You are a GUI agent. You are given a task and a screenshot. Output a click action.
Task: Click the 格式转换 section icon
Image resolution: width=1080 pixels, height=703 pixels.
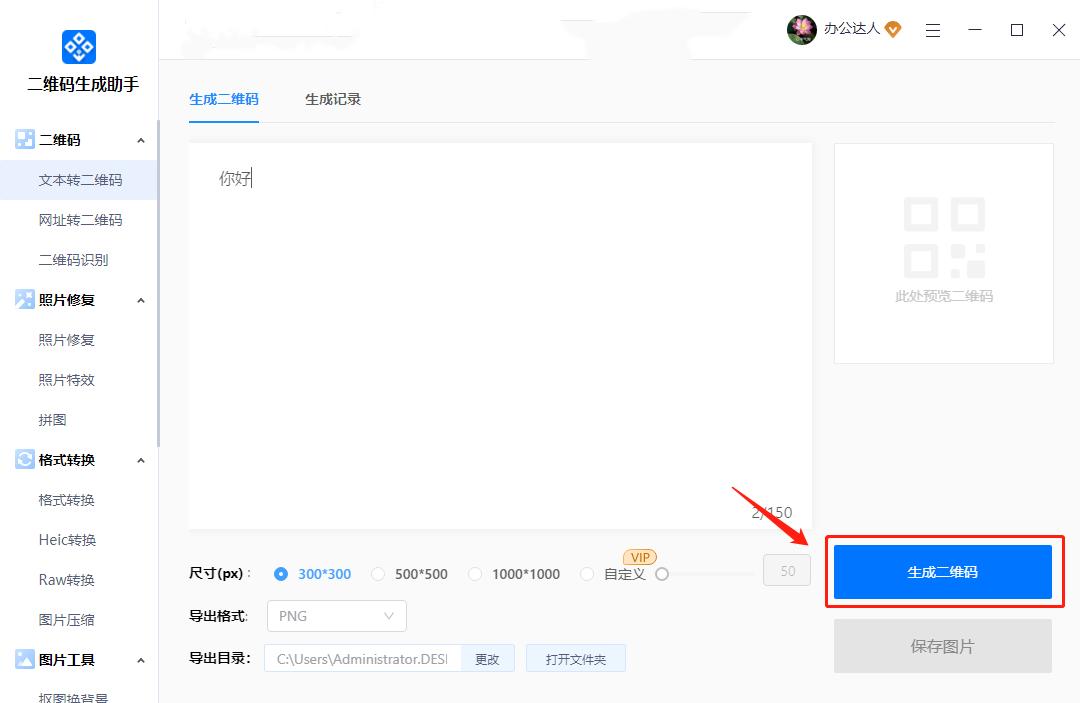25,459
